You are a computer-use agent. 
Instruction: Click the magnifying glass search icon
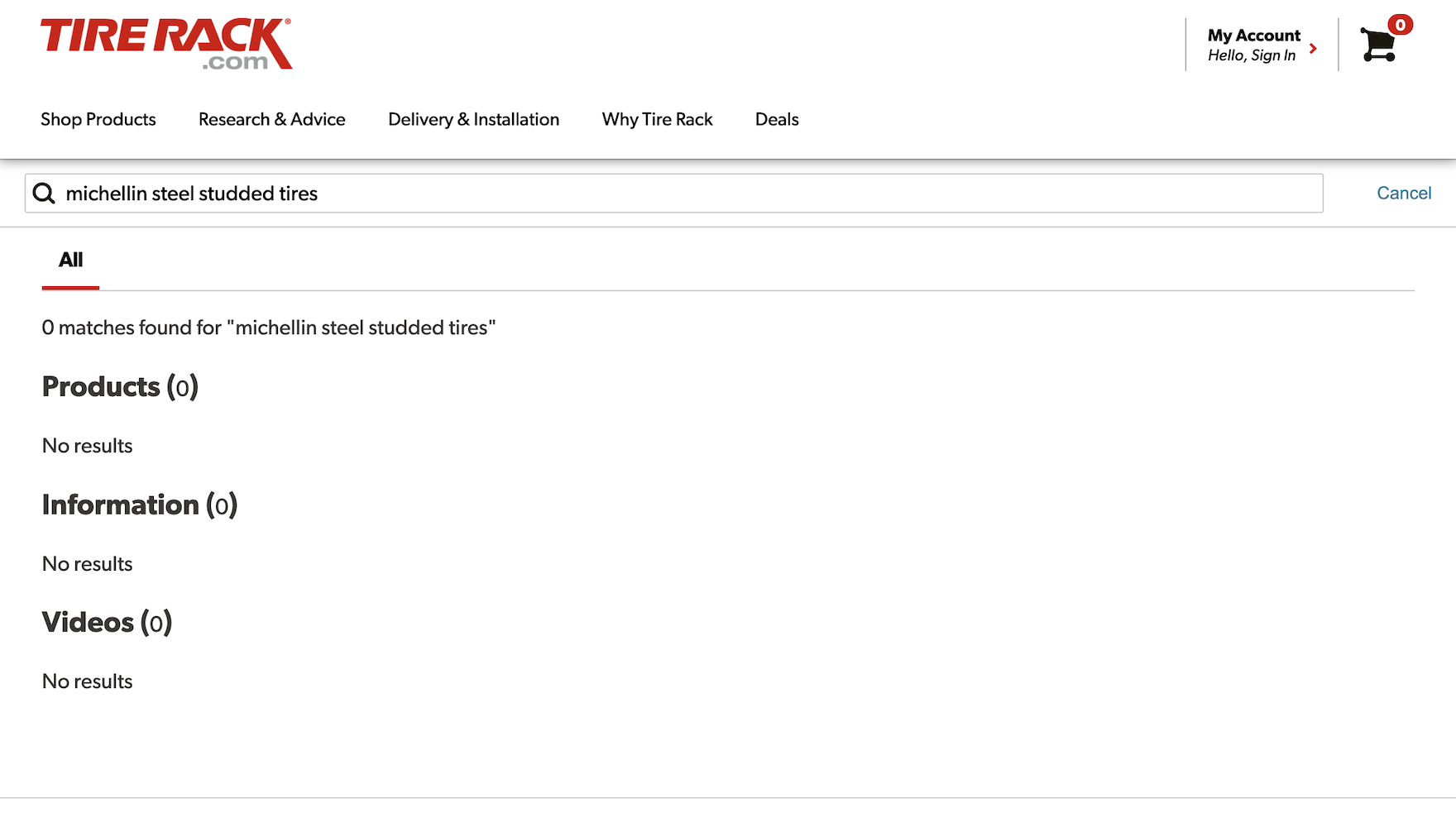pos(44,194)
